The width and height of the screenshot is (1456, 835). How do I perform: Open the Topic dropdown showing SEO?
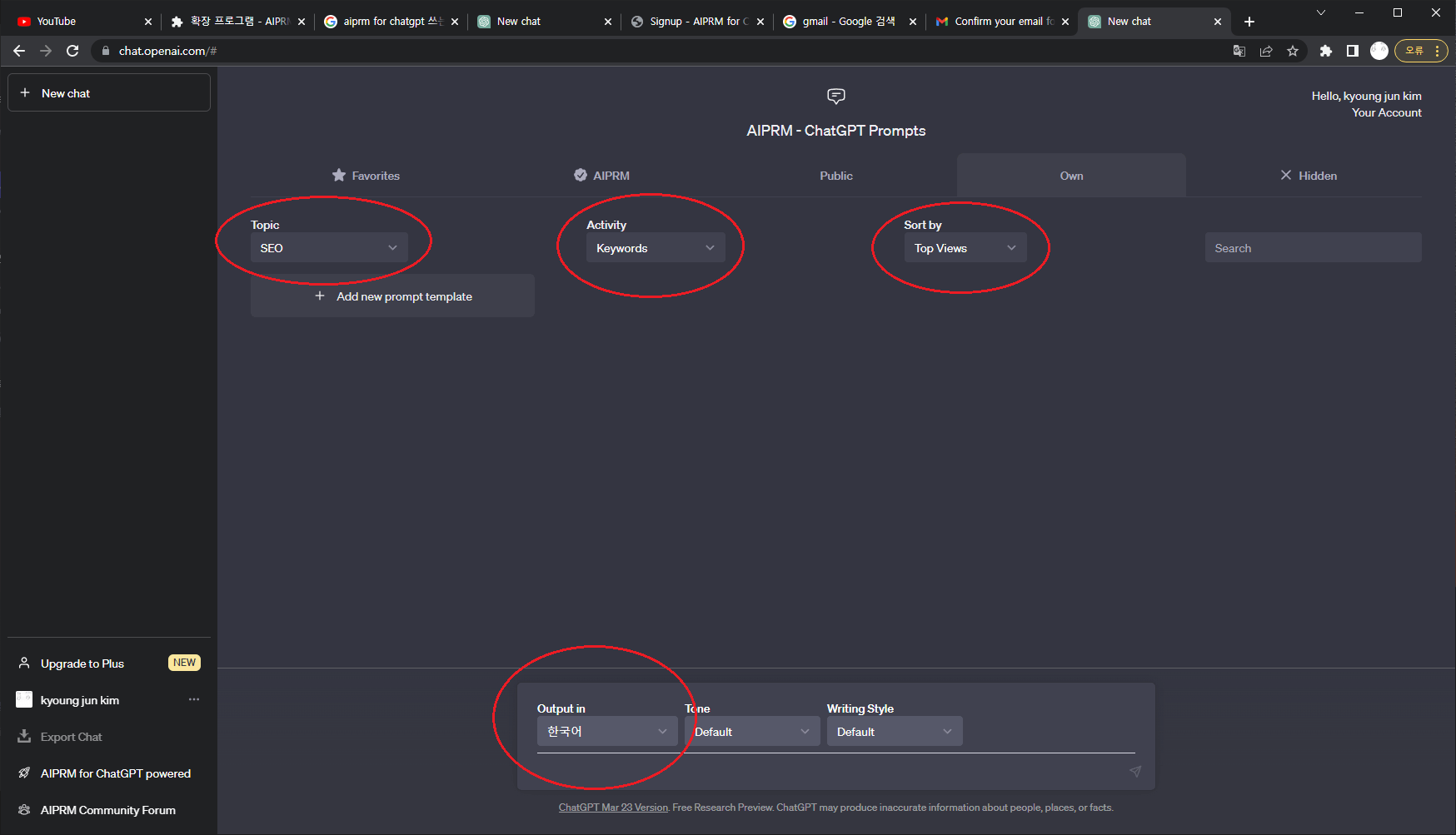click(329, 248)
